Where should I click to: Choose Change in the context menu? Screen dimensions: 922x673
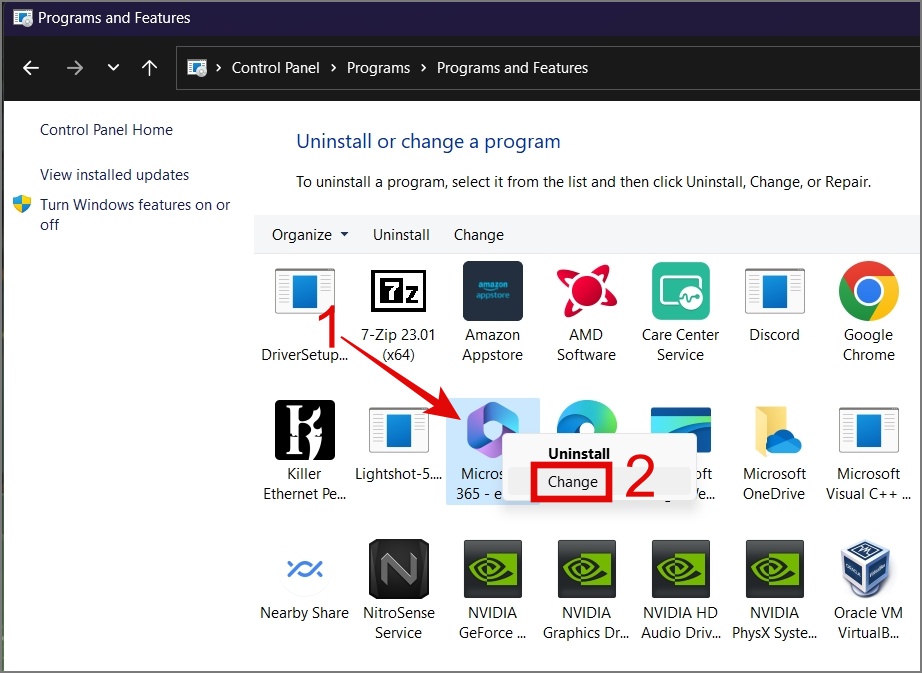click(572, 481)
